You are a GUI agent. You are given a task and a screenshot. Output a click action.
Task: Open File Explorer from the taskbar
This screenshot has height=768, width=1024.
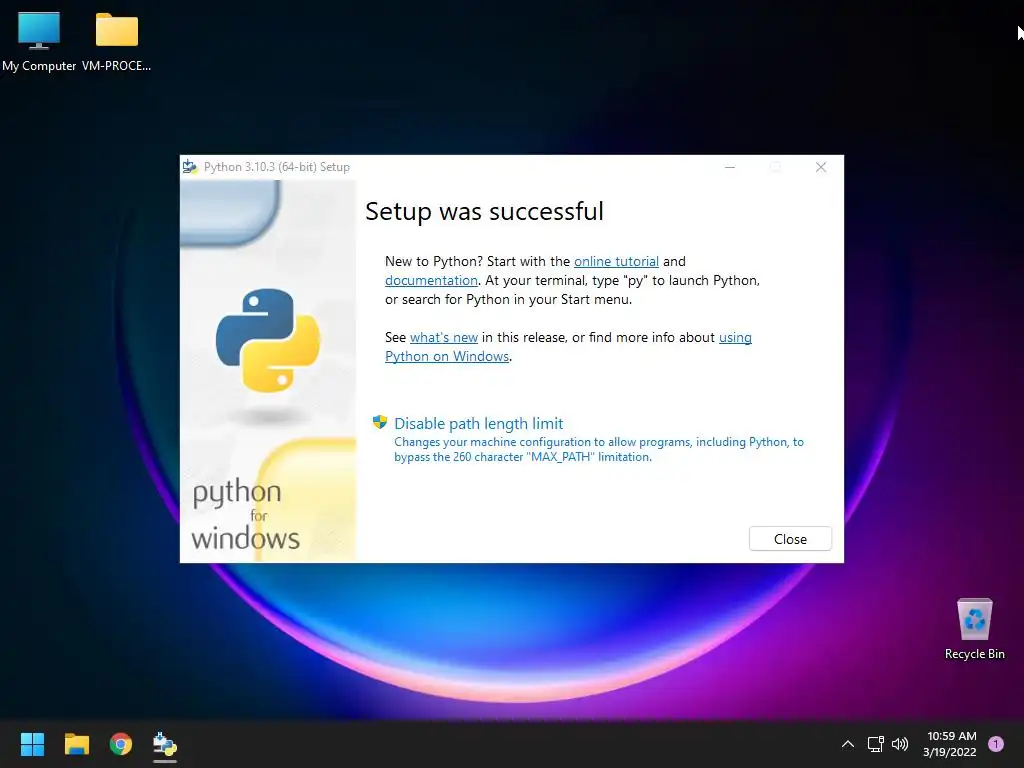76,744
